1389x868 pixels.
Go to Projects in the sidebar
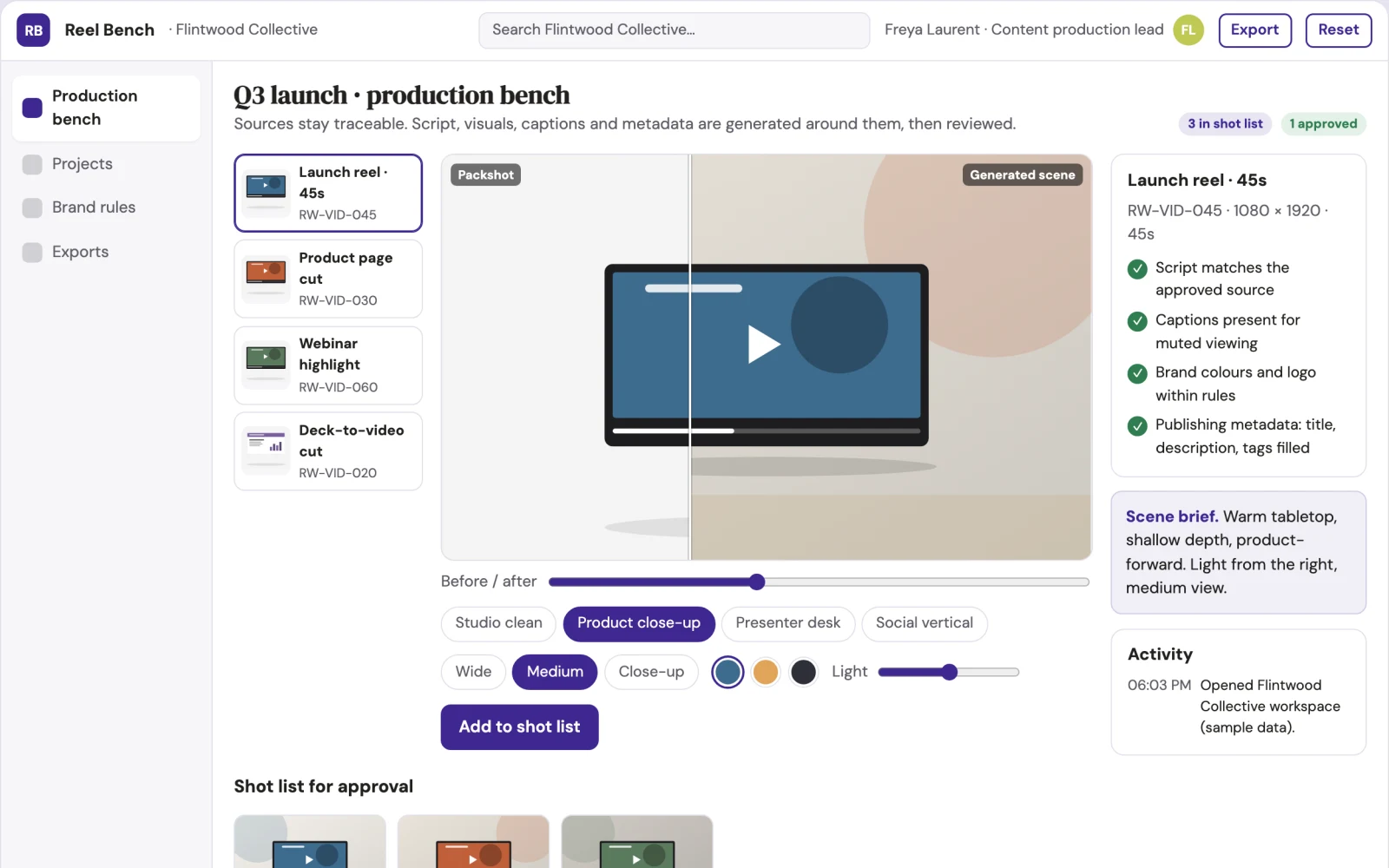(x=106, y=164)
